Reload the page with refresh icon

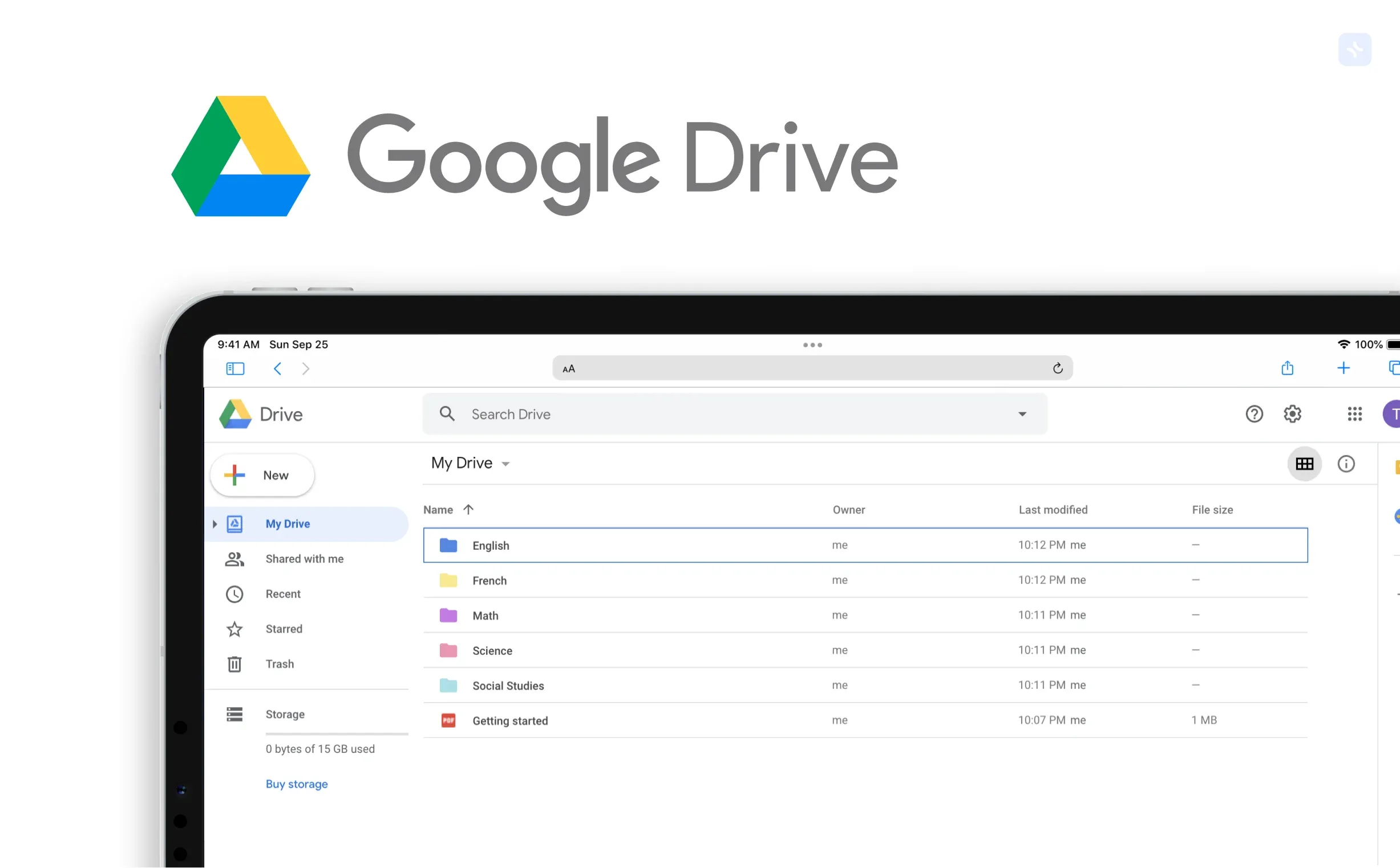click(1057, 368)
